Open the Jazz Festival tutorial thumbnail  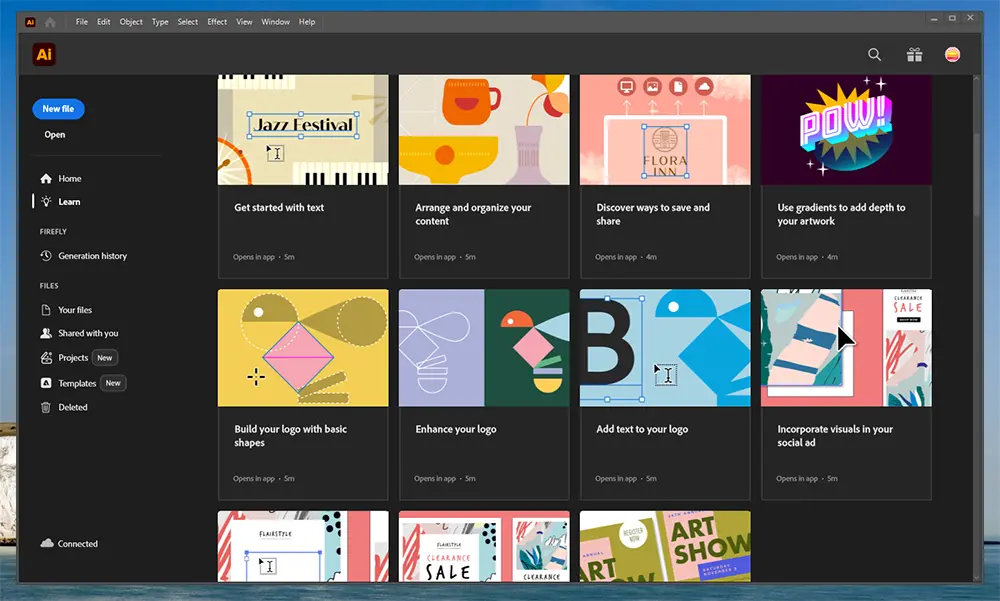[303, 130]
